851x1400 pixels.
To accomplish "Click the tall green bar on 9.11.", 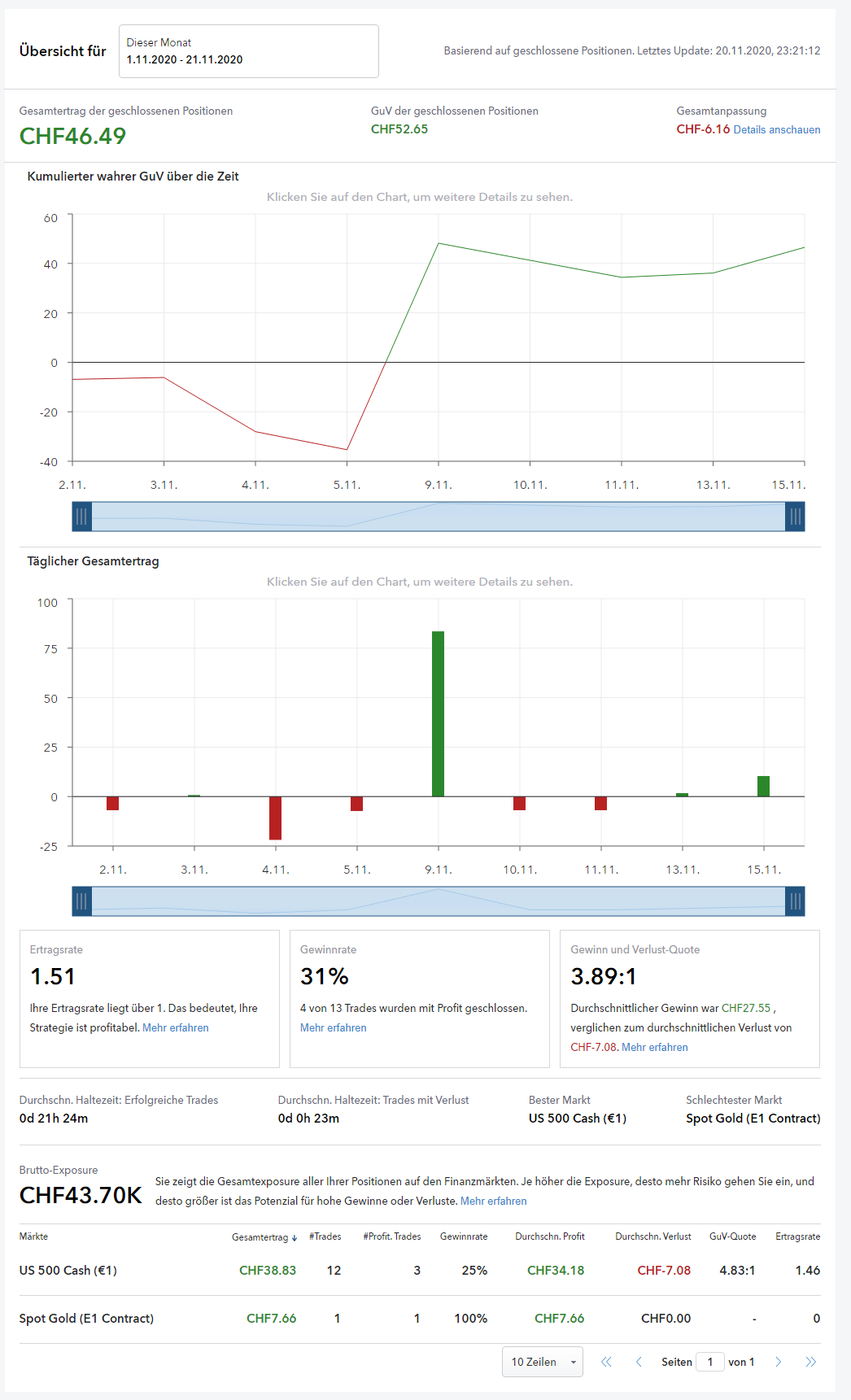I will 438,713.
